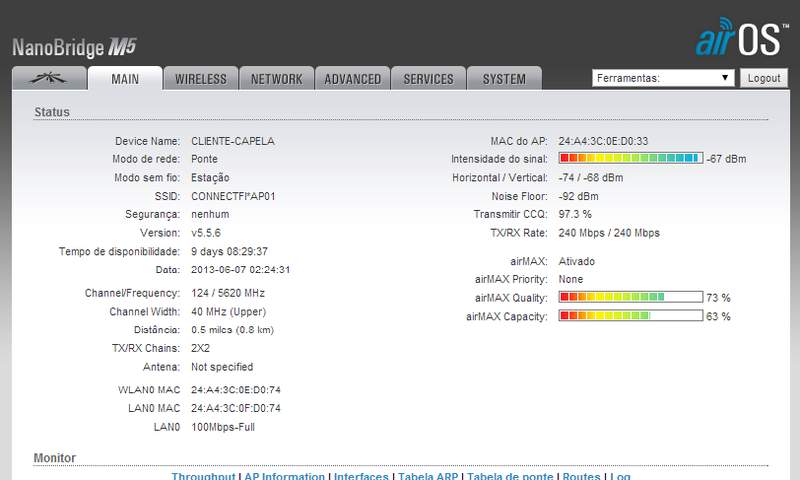This screenshot has width=800, height=480.
Task: Go to the ADVANCED tab
Action: [353, 79]
